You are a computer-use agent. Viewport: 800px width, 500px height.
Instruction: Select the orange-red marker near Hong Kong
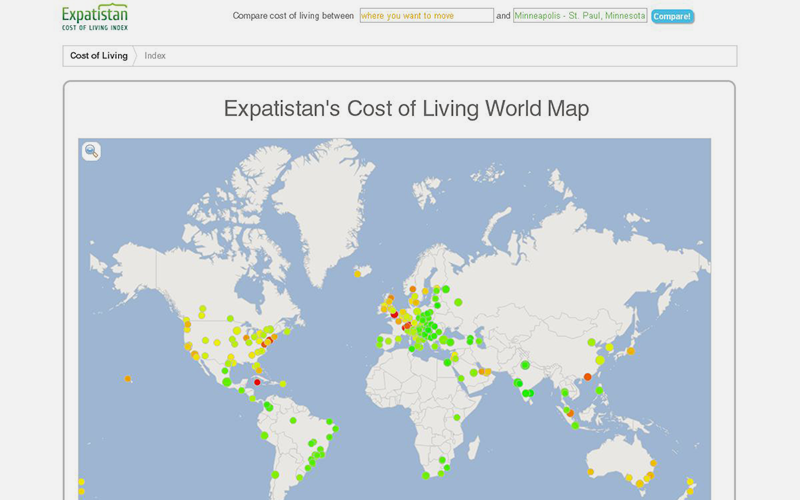point(587,377)
